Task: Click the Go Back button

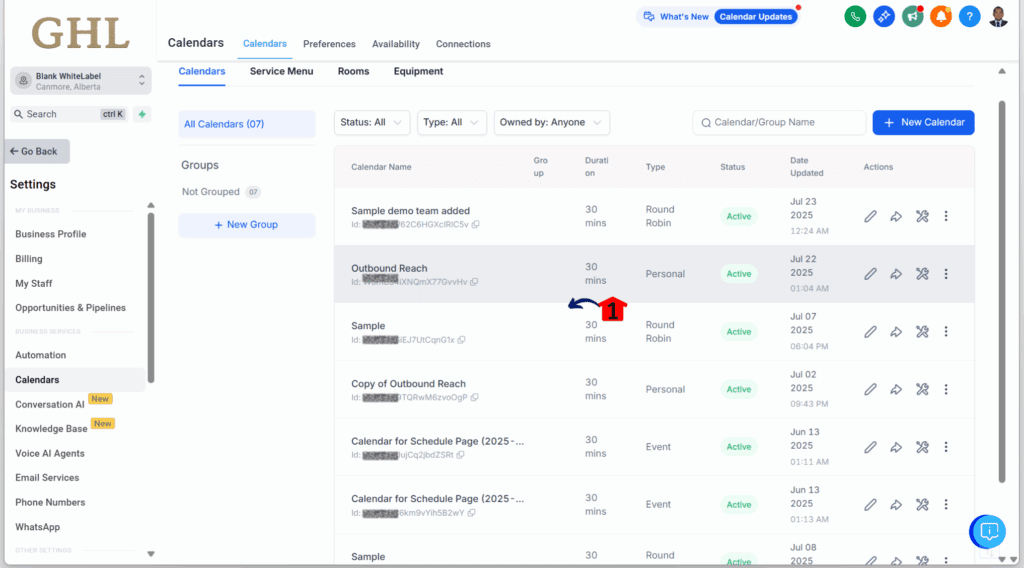Action: click(38, 151)
